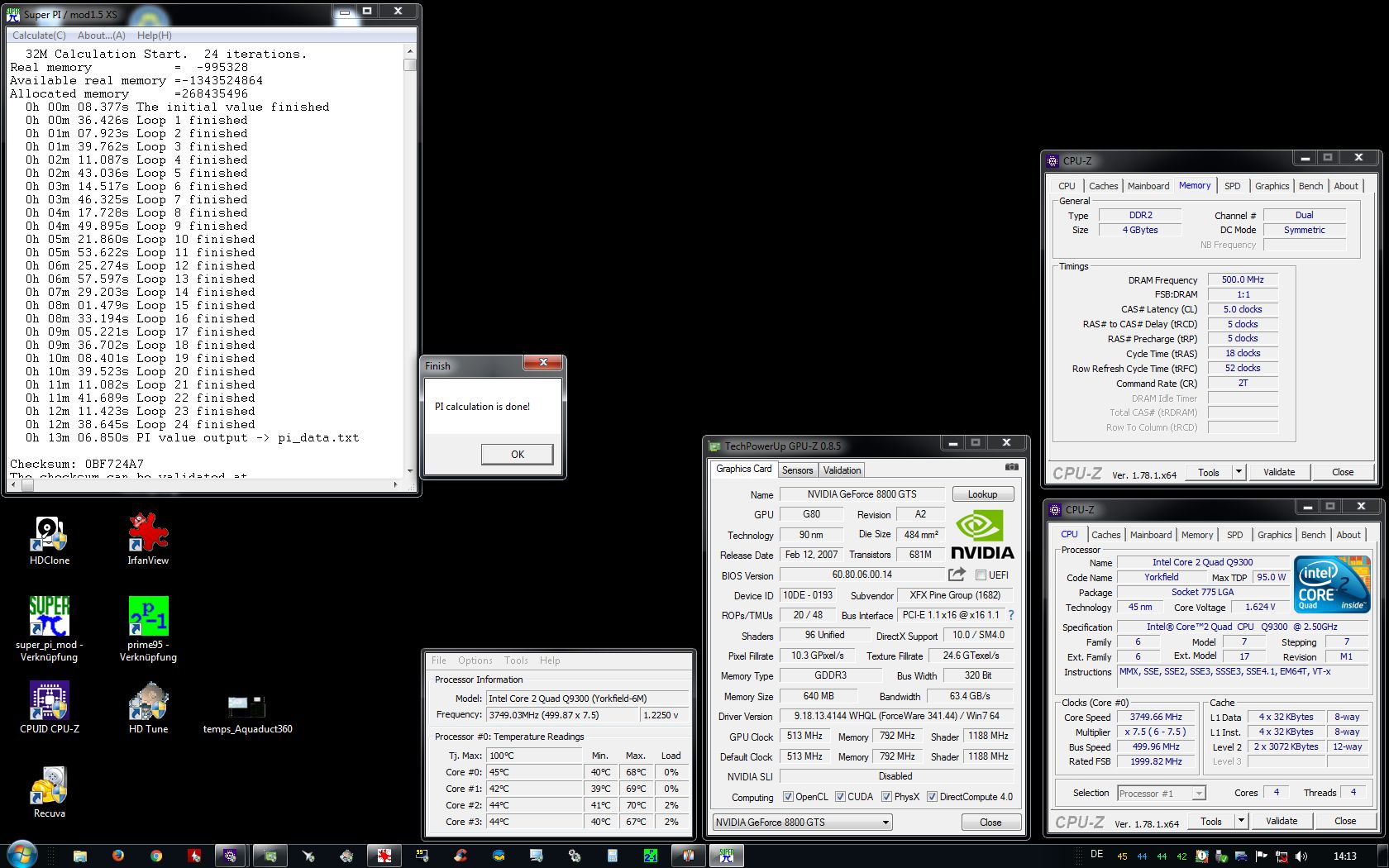Open Calculate(C) menu in Super PI

click(39, 36)
